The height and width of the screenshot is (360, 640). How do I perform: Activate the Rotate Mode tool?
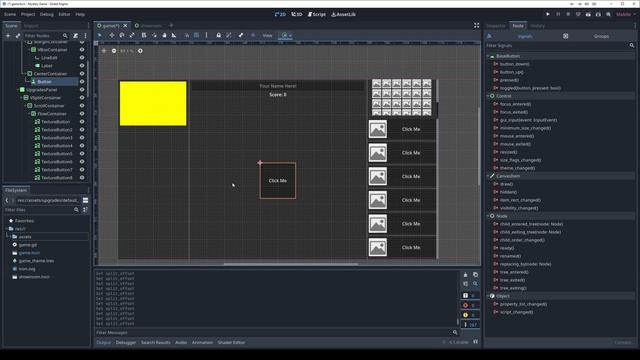pos(122,36)
